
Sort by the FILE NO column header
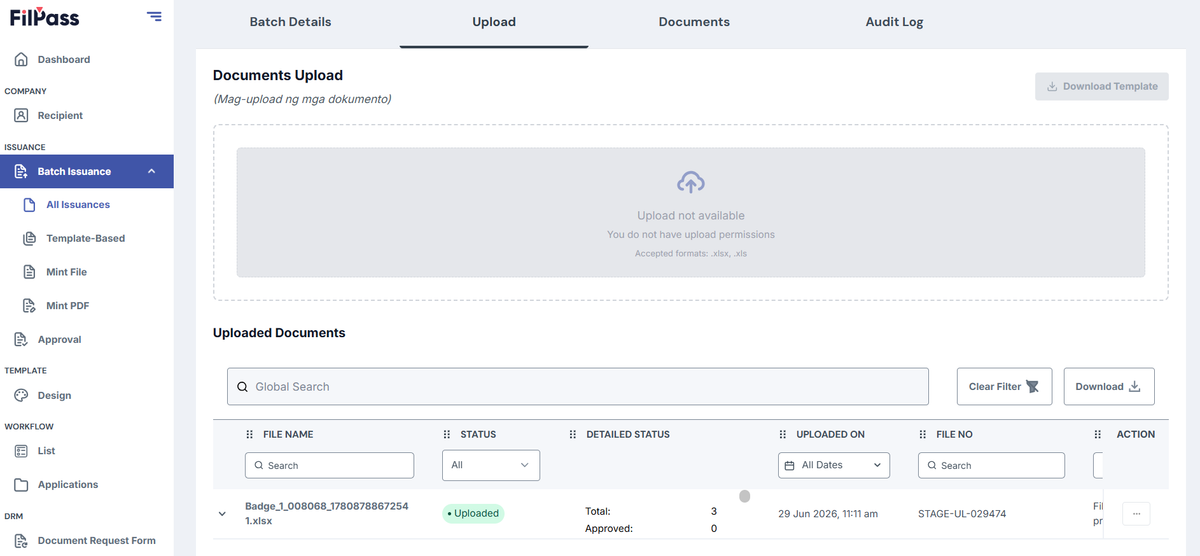[x=954, y=435]
